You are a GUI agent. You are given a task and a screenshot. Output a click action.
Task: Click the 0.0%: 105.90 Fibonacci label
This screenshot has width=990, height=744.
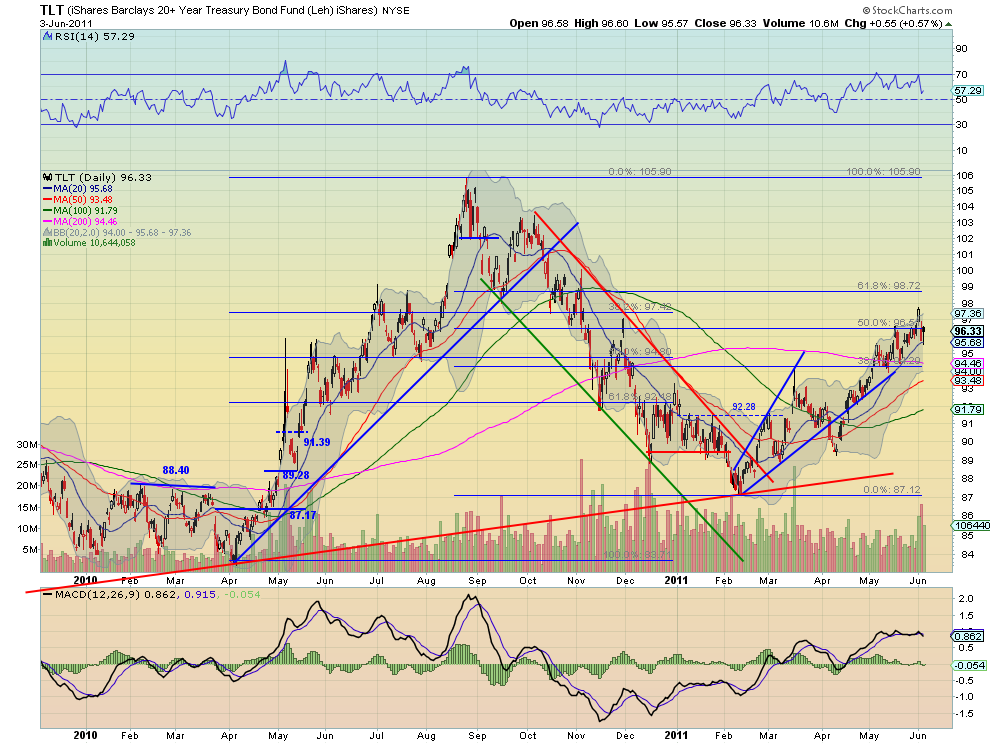[640, 172]
